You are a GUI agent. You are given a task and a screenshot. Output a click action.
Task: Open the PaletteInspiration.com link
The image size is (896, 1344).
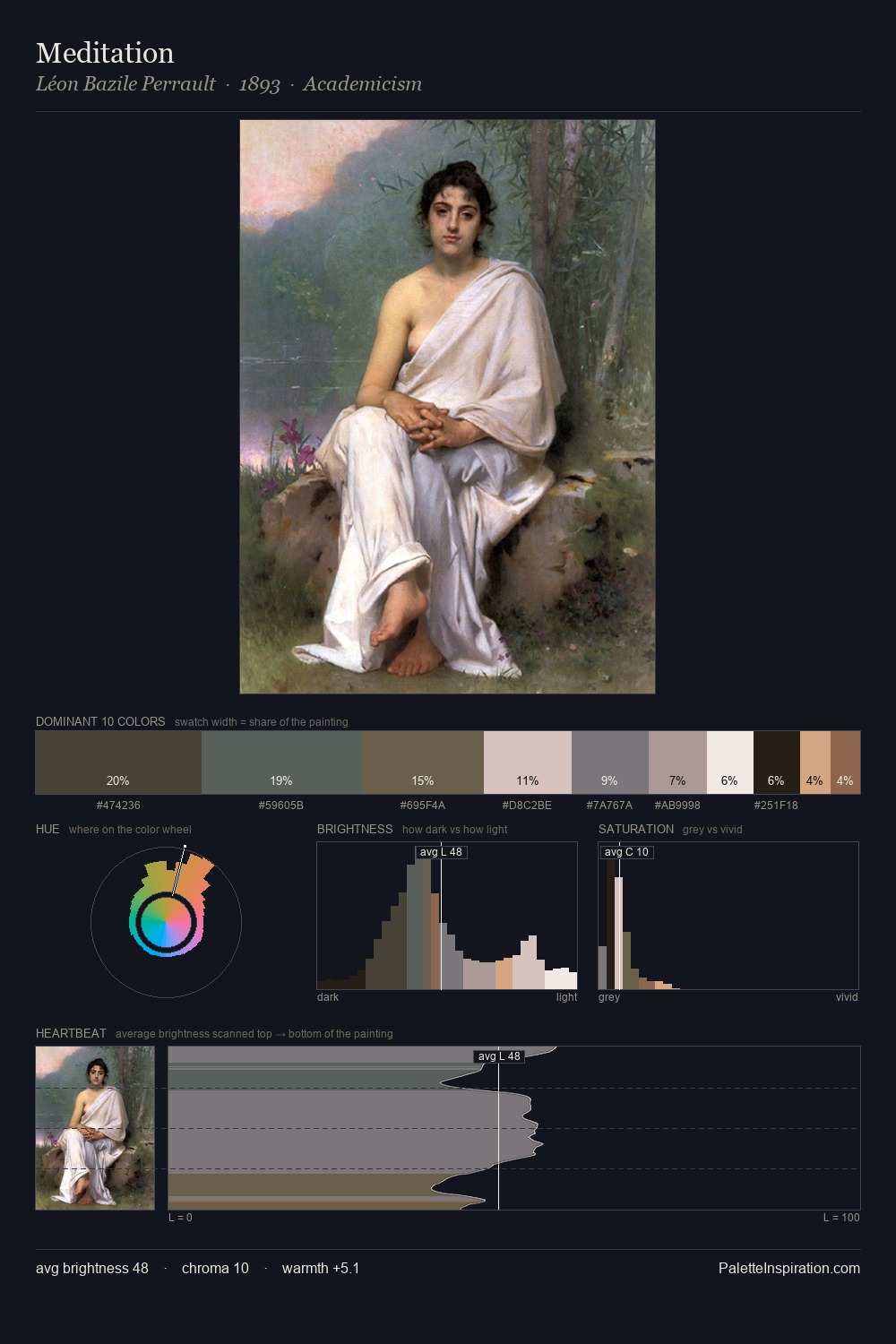click(789, 1269)
